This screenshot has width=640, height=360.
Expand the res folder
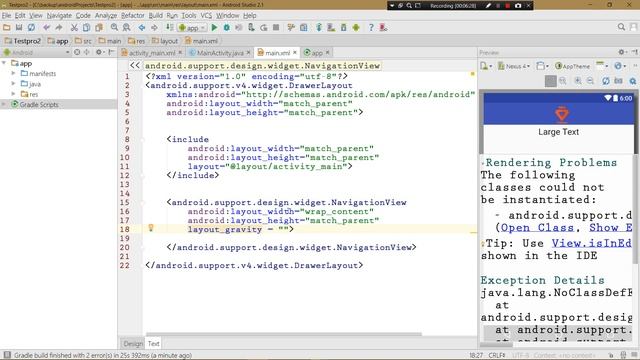13,93
